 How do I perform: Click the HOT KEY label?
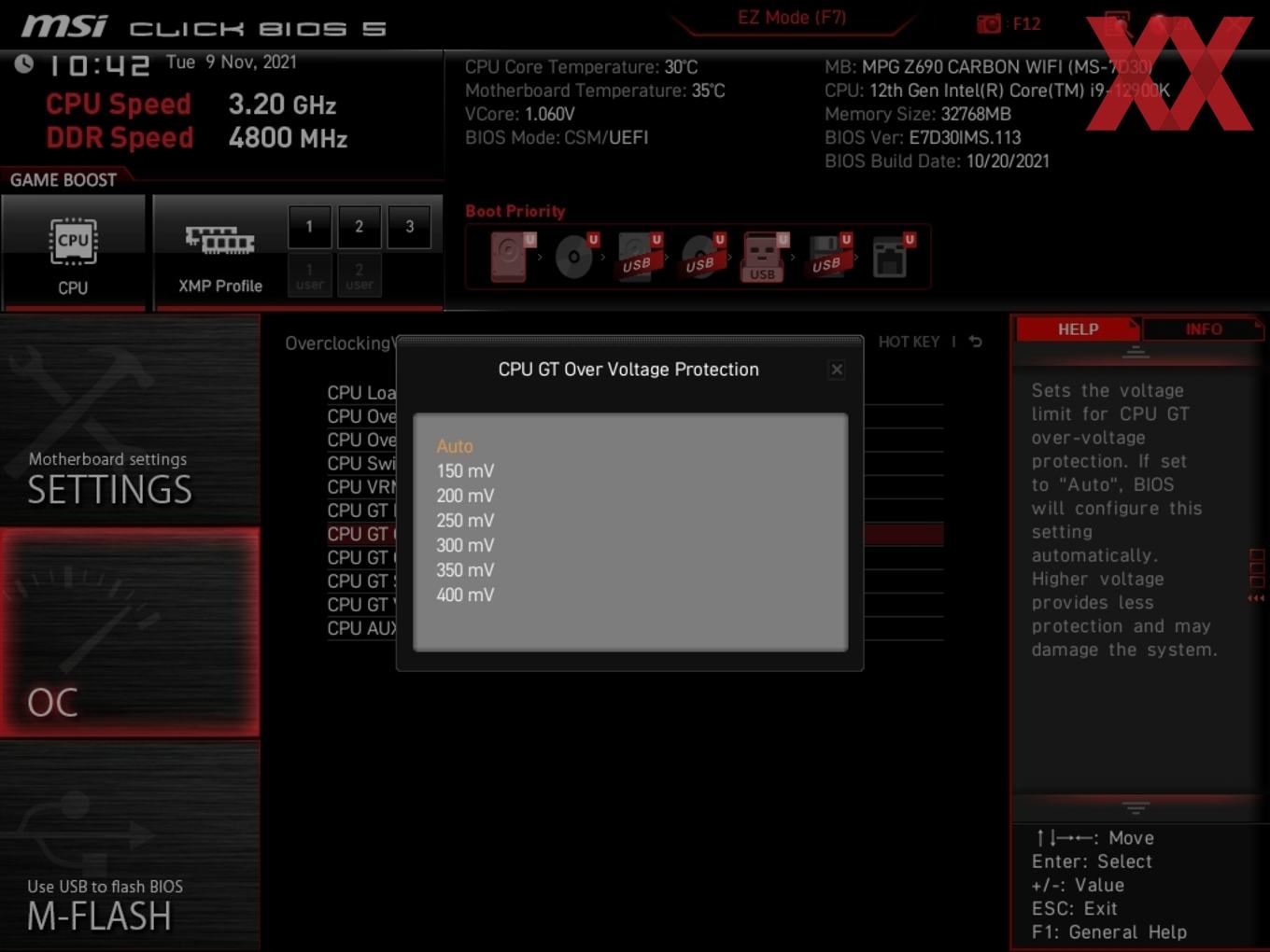[909, 342]
